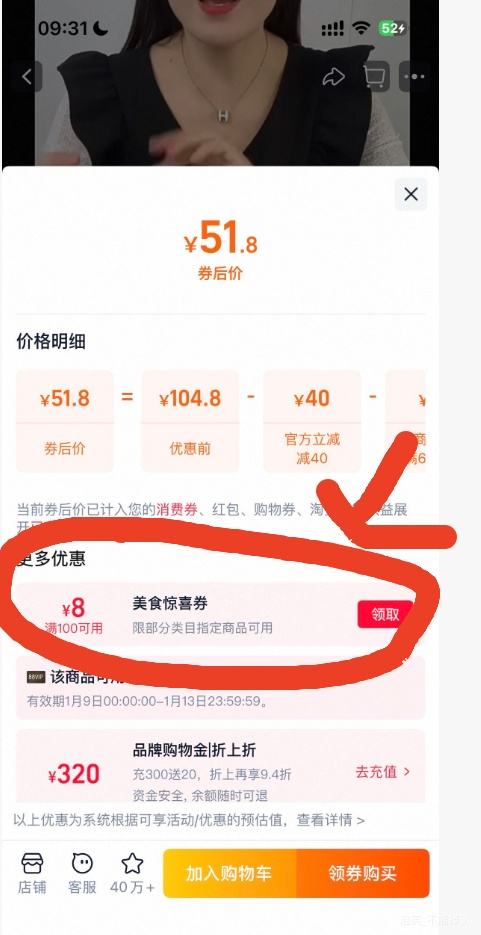This screenshot has height=935, width=481.
Task: Tap the 该商品可用 coupon validity row
Action: [221, 688]
